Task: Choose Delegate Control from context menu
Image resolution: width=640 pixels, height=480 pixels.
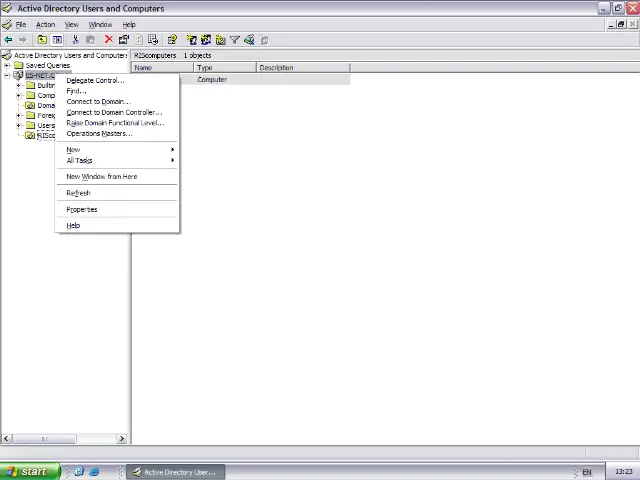Action: pyautogui.click(x=117, y=80)
